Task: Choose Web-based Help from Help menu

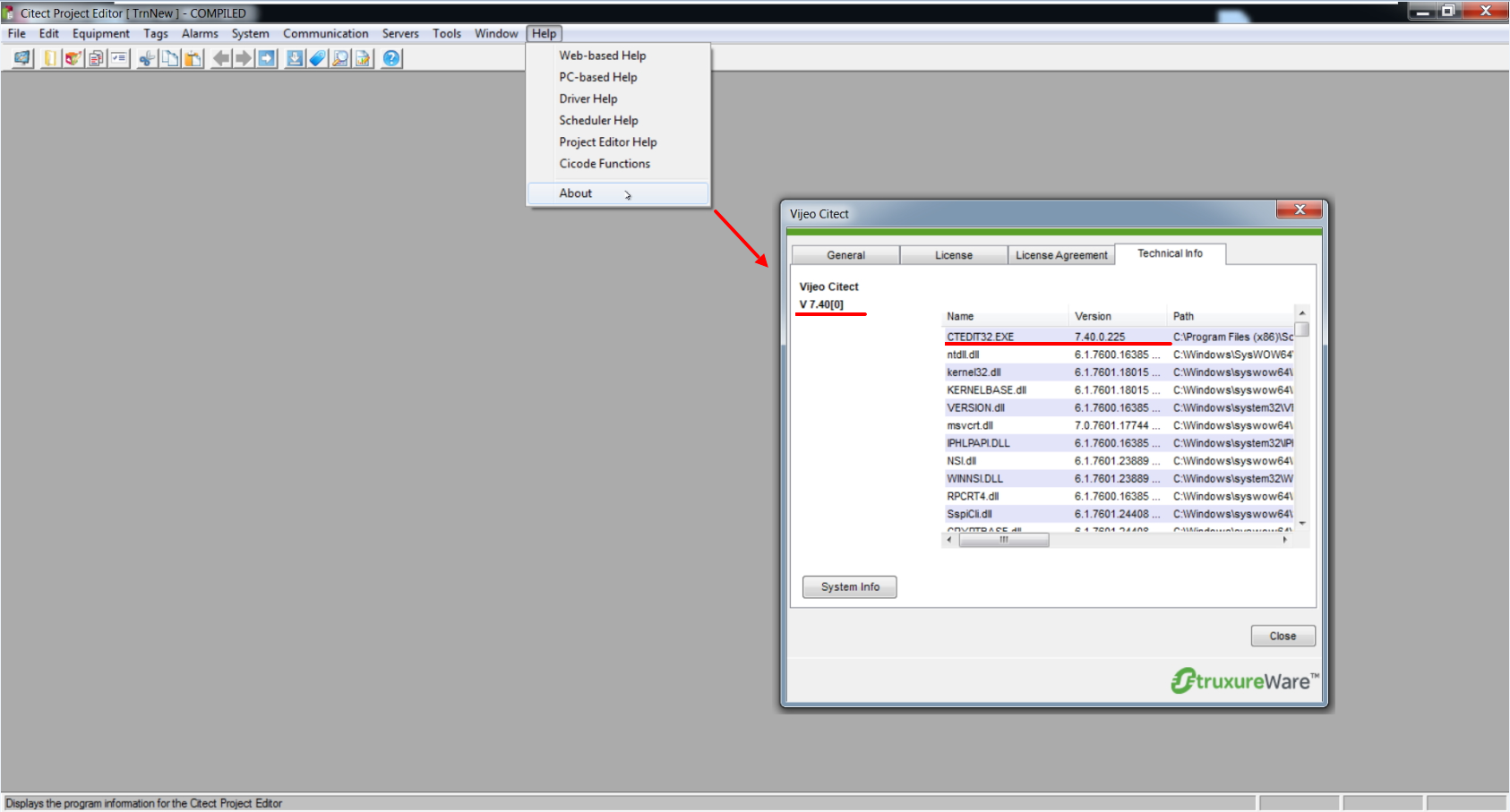Action: coord(618,56)
